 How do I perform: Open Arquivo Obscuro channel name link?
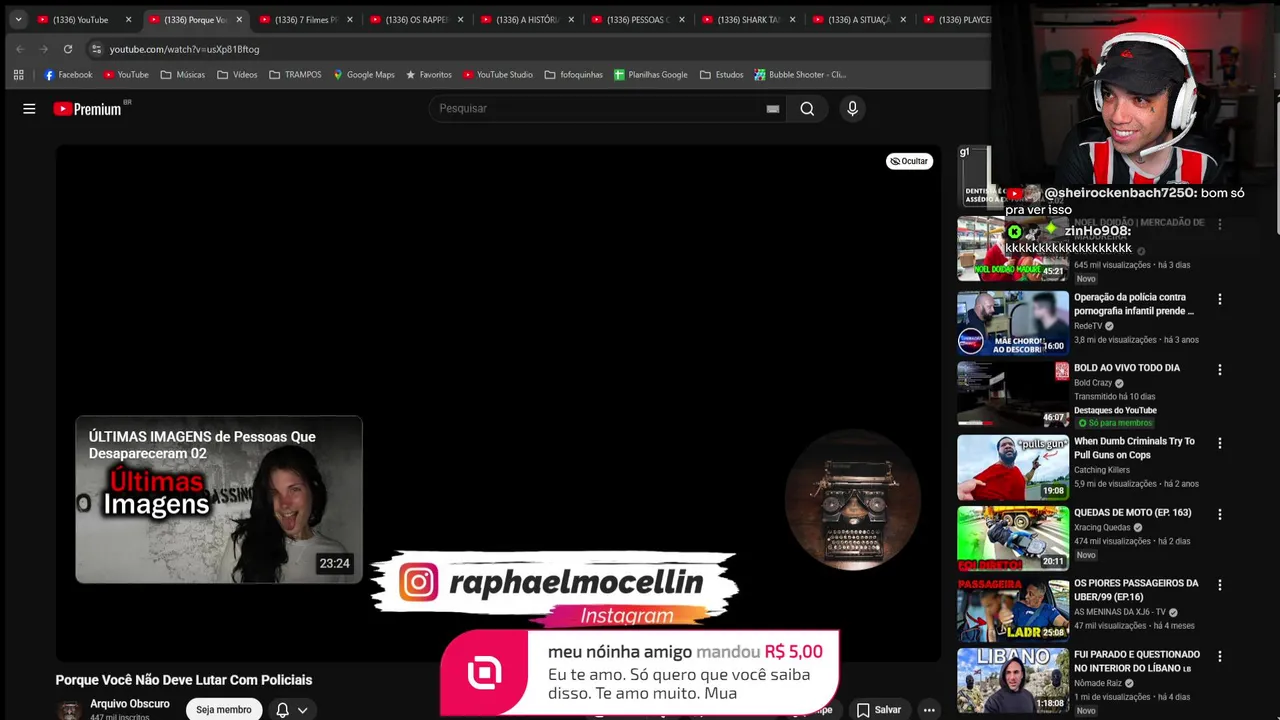[x=130, y=704]
